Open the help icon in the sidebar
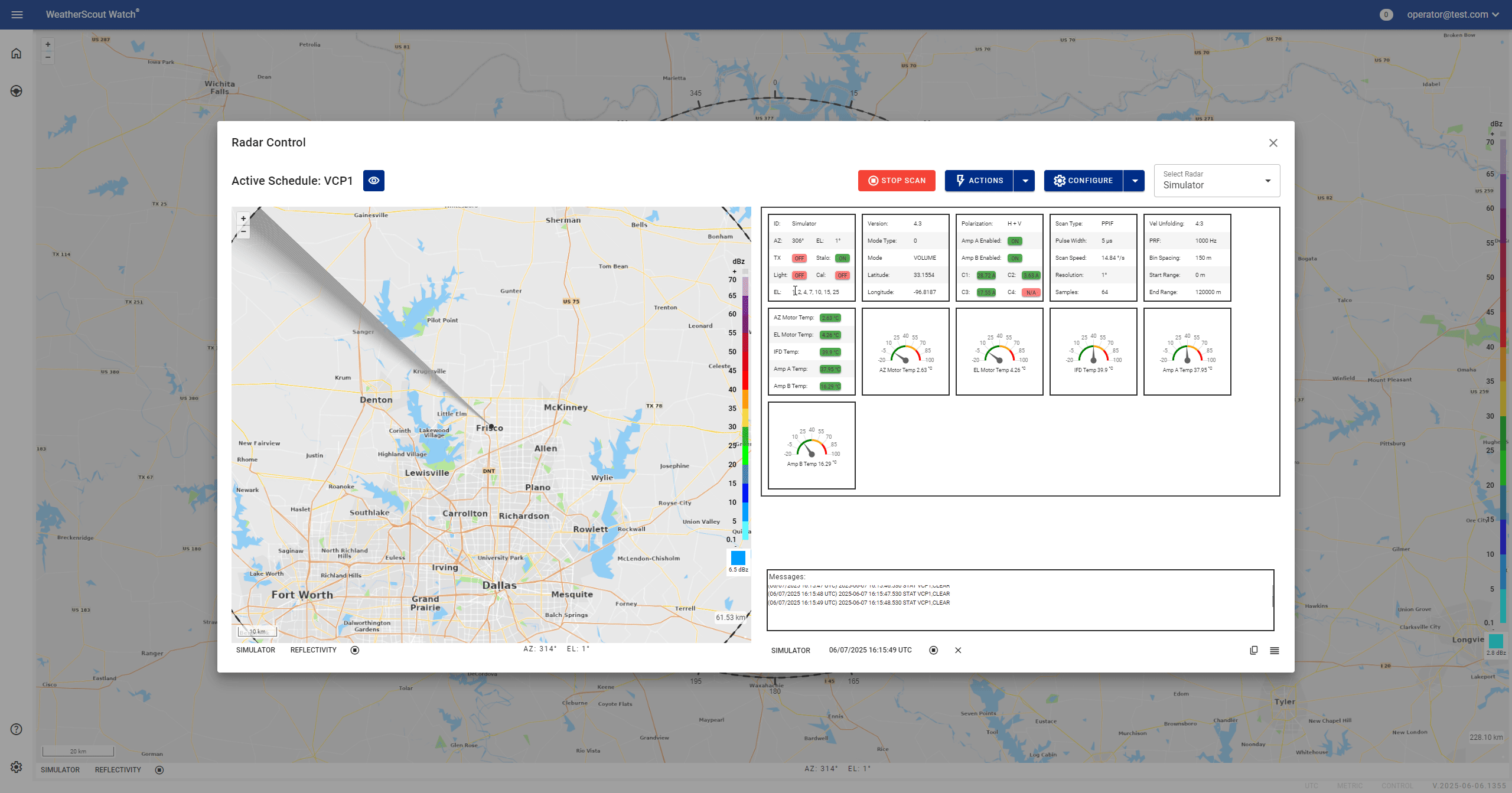 coord(17,729)
